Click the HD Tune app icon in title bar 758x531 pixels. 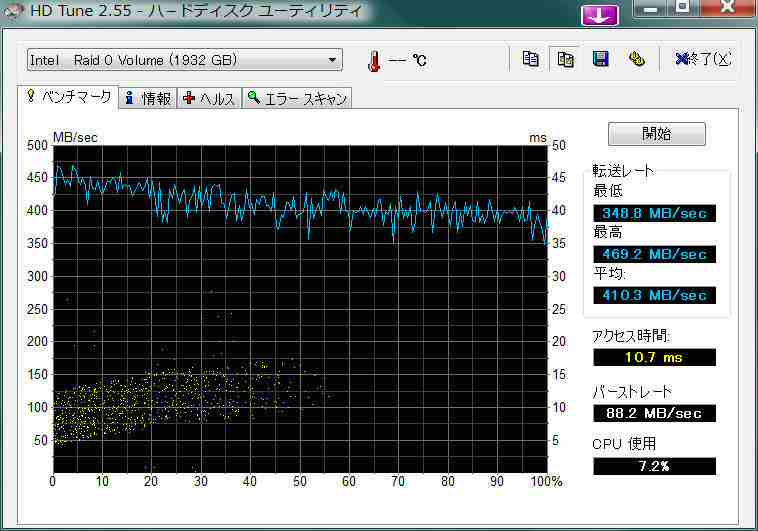(x=13, y=12)
